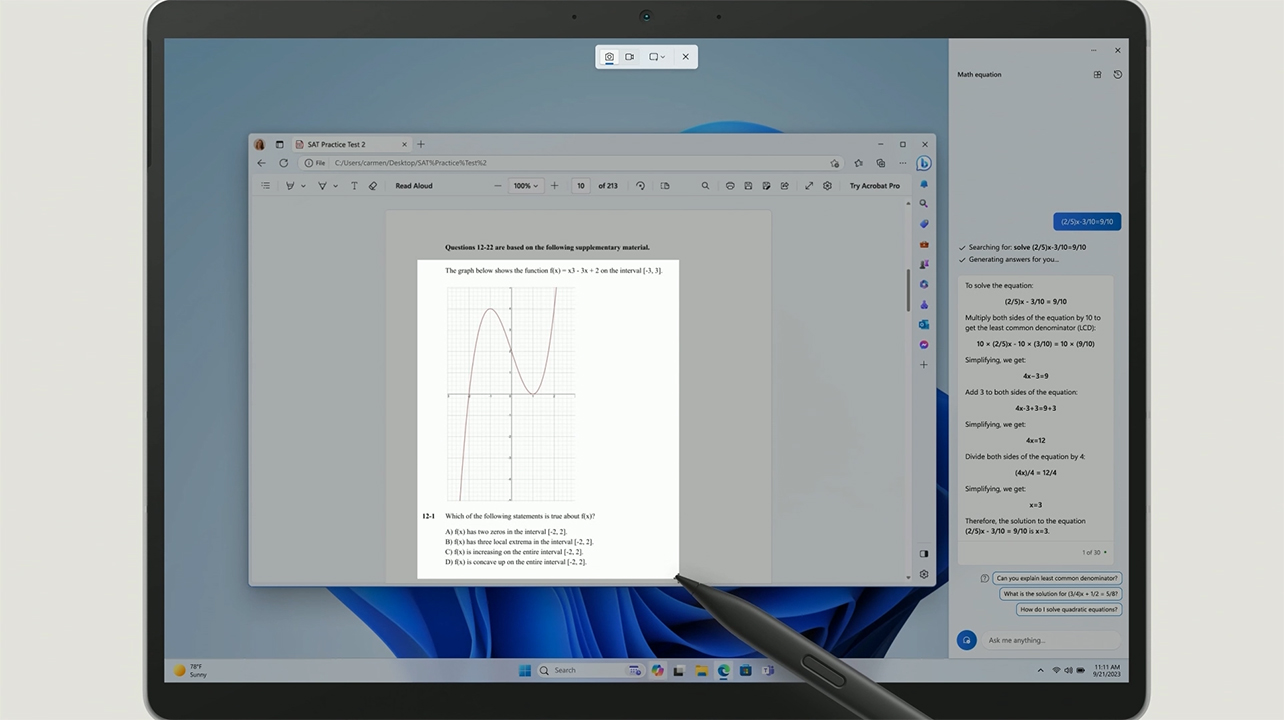Screen dimensions: 1284x720
Task: Click Try Acrobat Pro button
Action: [875, 186]
